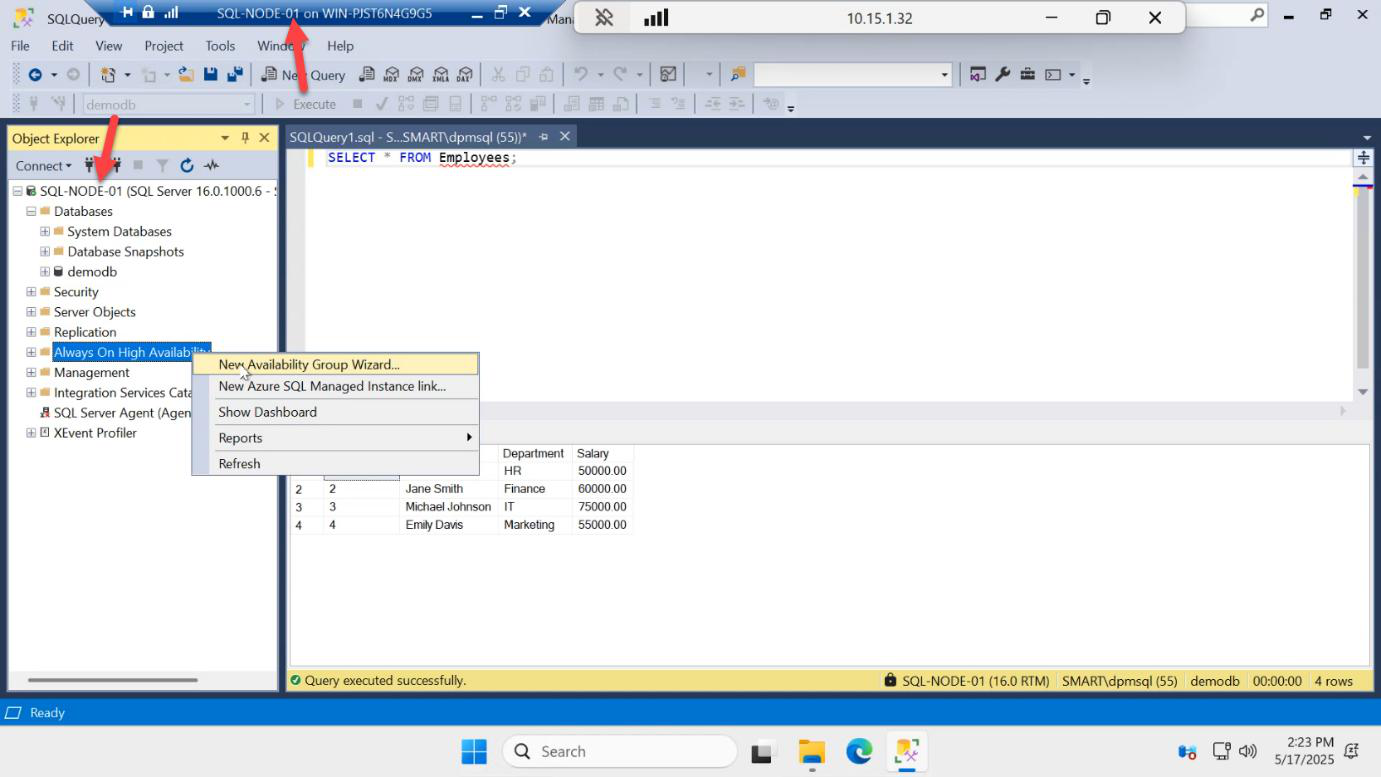Viewport: 1381px width, 777px height.
Task: Click the Toolbox briefcase icon
Action: (x=1027, y=75)
